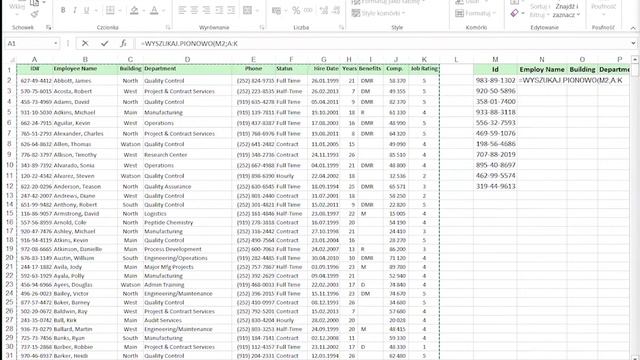Merge and center the selected cells
The height and width of the screenshot is (360, 640).
(x=247, y=10)
